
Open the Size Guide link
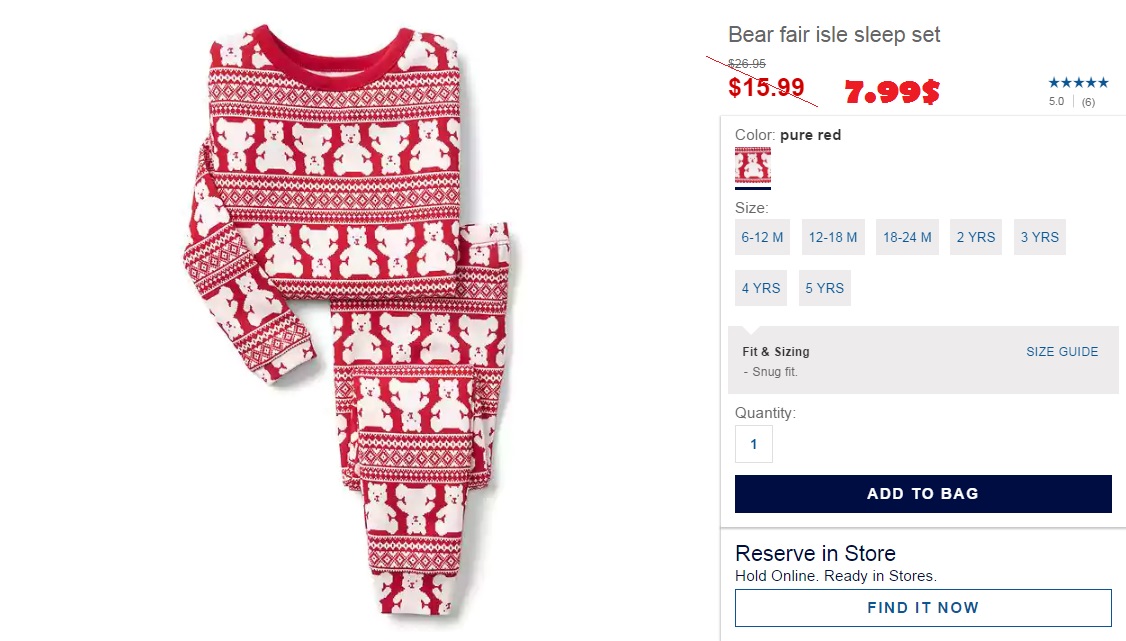coord(1062,352)
